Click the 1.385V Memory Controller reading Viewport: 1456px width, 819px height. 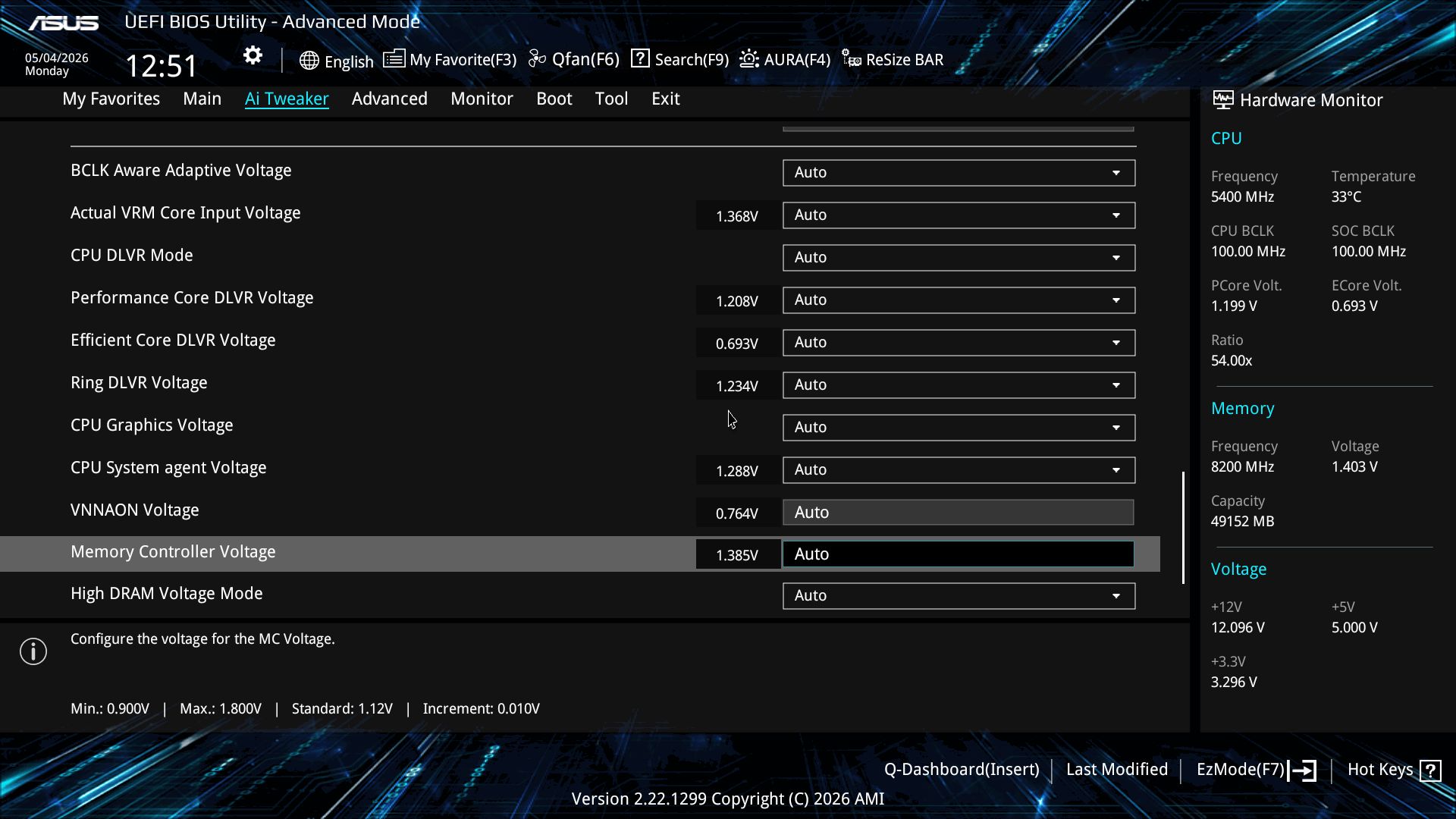[737, 555]
